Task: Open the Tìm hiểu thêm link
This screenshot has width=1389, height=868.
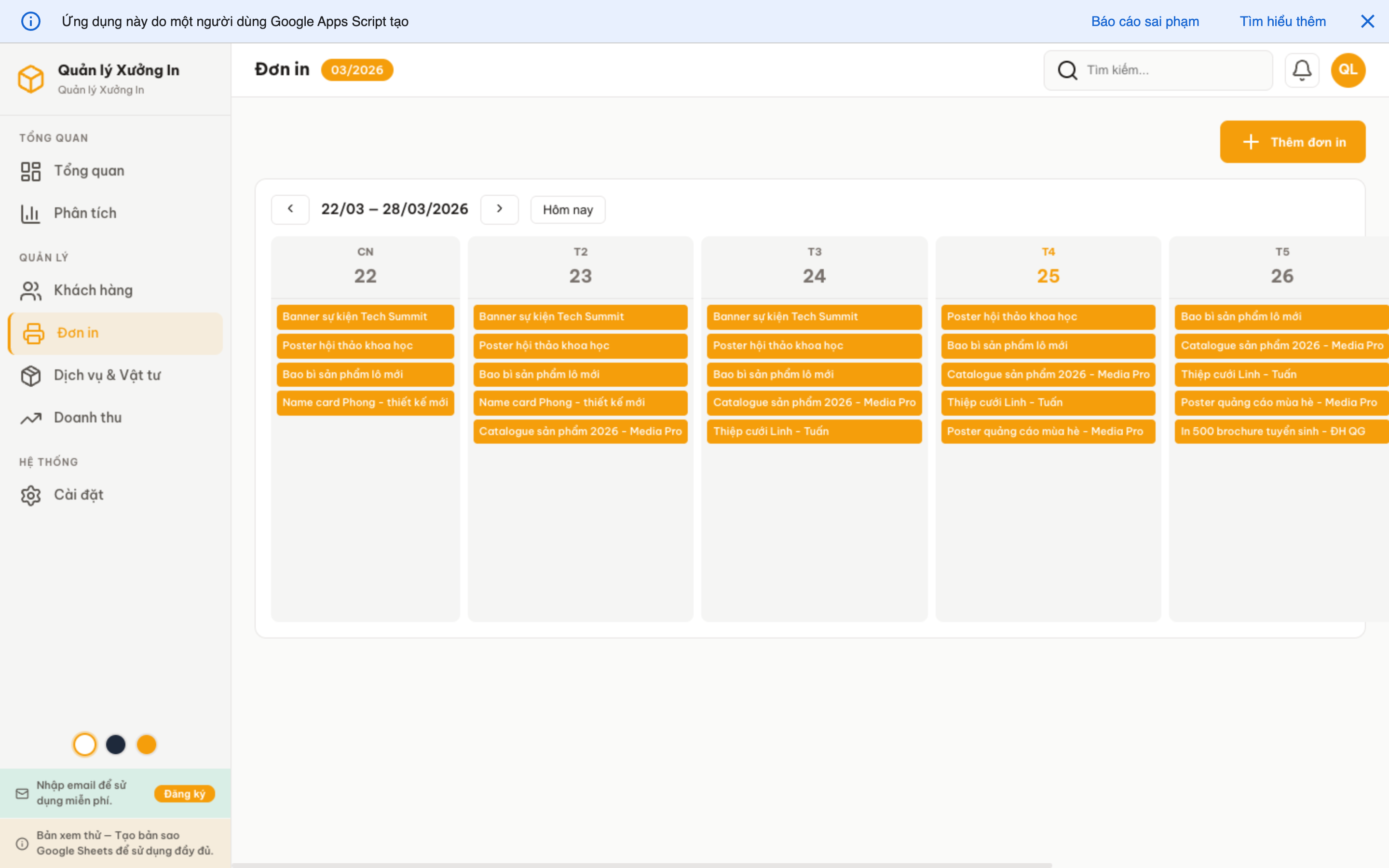Action: click(x=1282, y=21)
